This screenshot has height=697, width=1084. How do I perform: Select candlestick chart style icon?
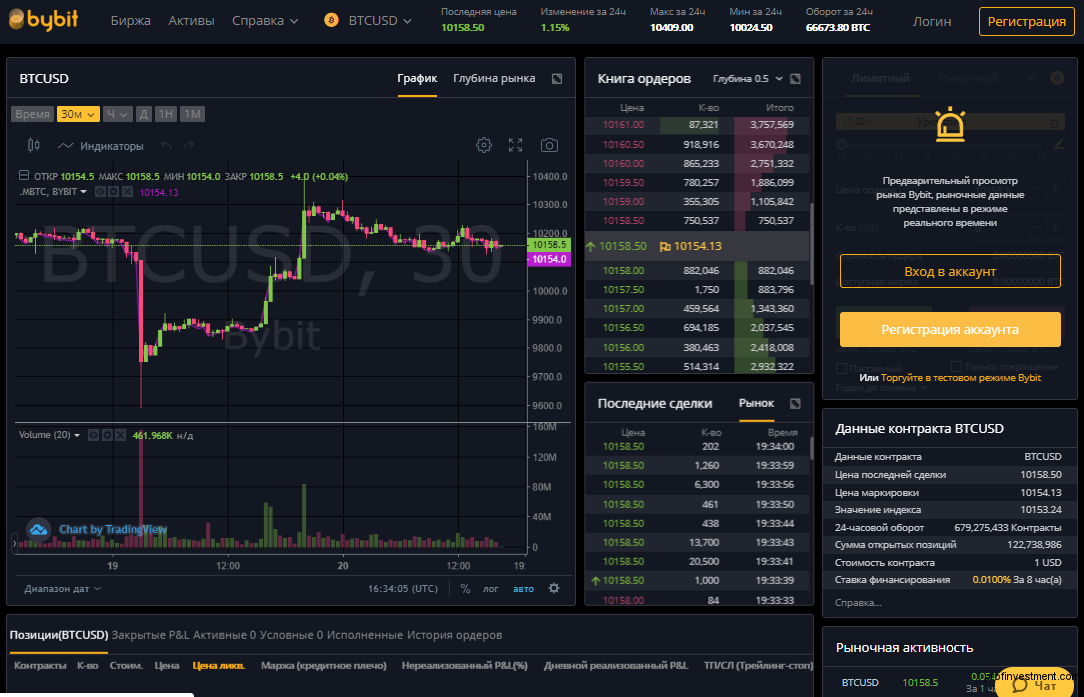(33, 144)
